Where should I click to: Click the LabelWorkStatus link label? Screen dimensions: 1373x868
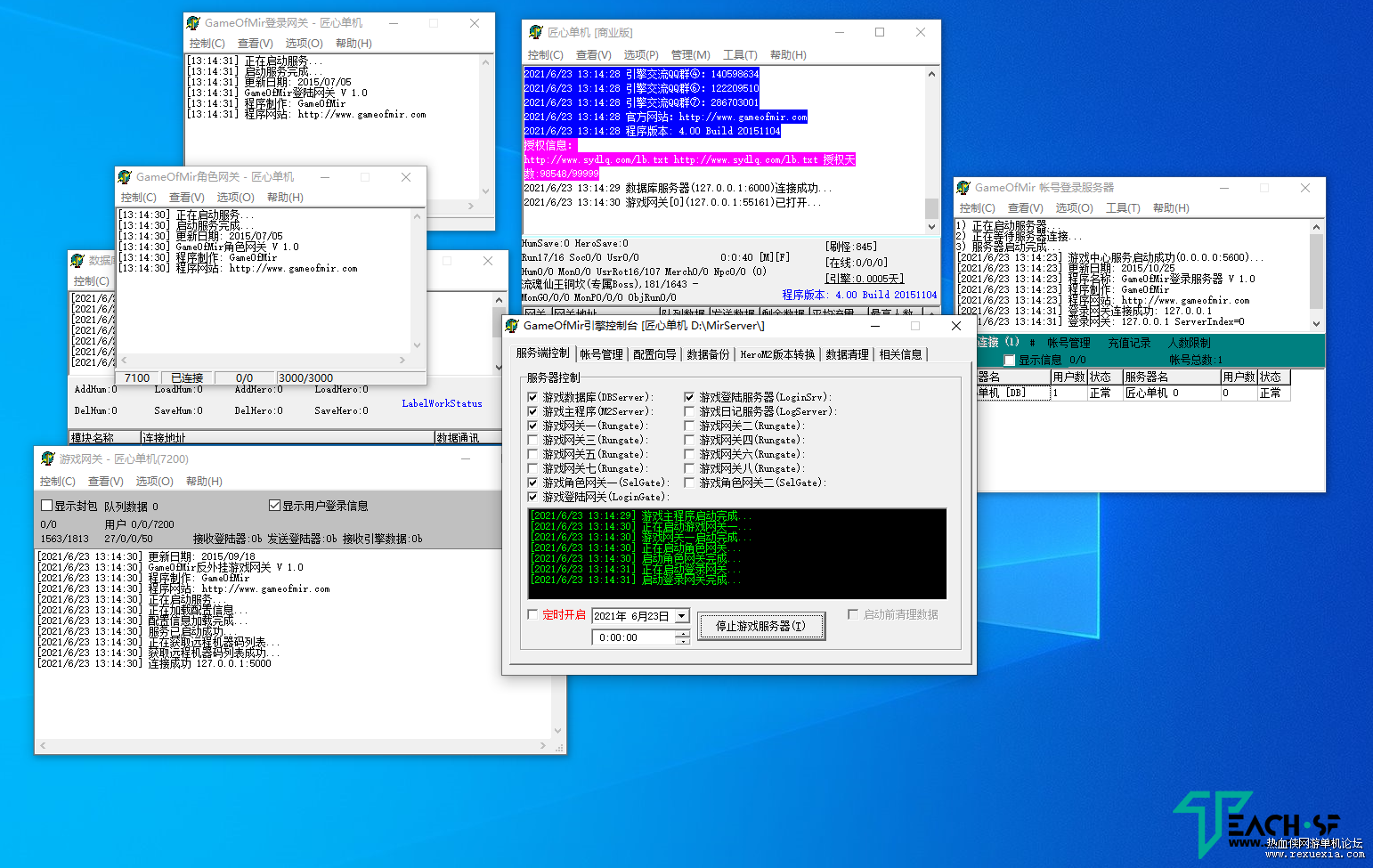[x=442, y=403]
